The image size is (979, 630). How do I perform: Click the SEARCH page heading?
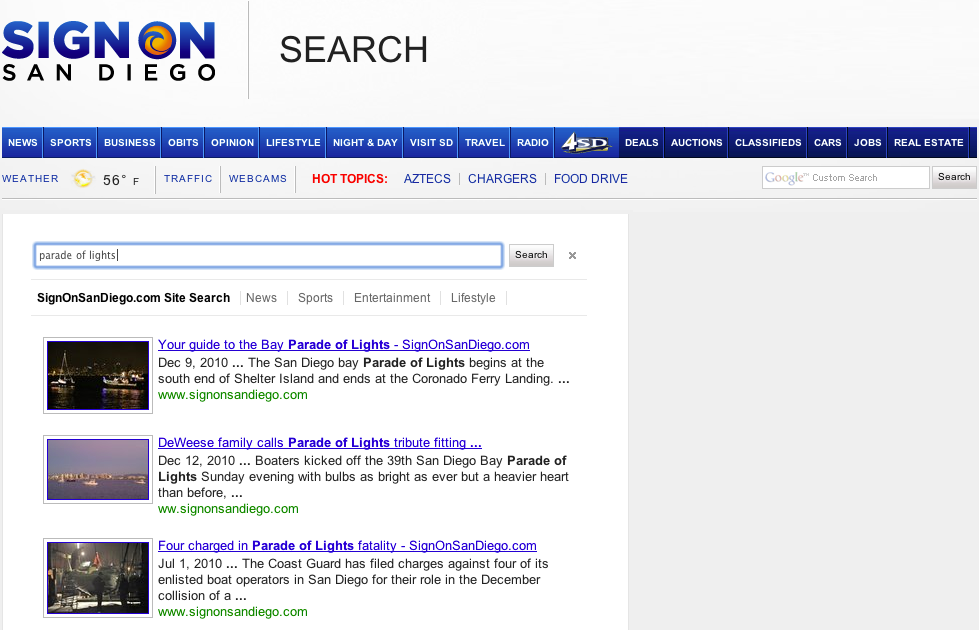pos(353,50)
